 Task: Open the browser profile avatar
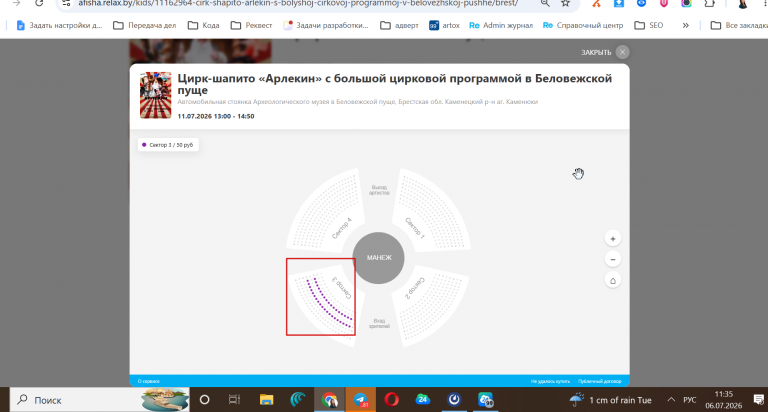743,3
